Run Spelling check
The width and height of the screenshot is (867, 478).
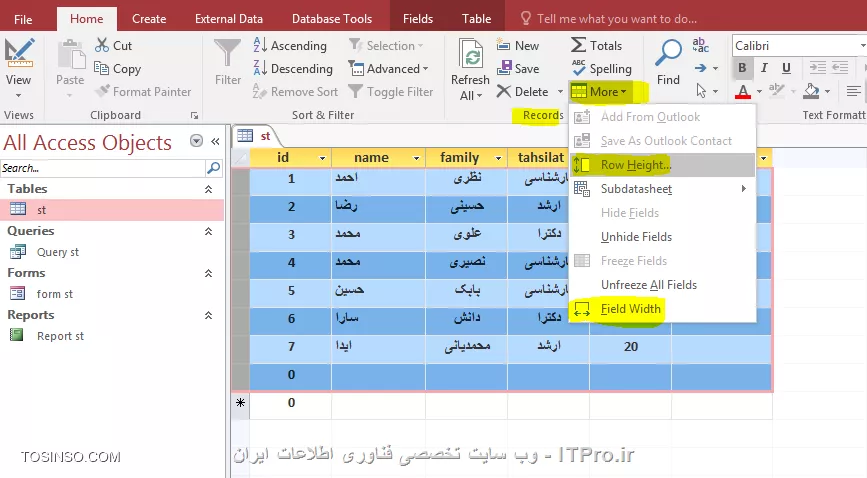[602, 69]
